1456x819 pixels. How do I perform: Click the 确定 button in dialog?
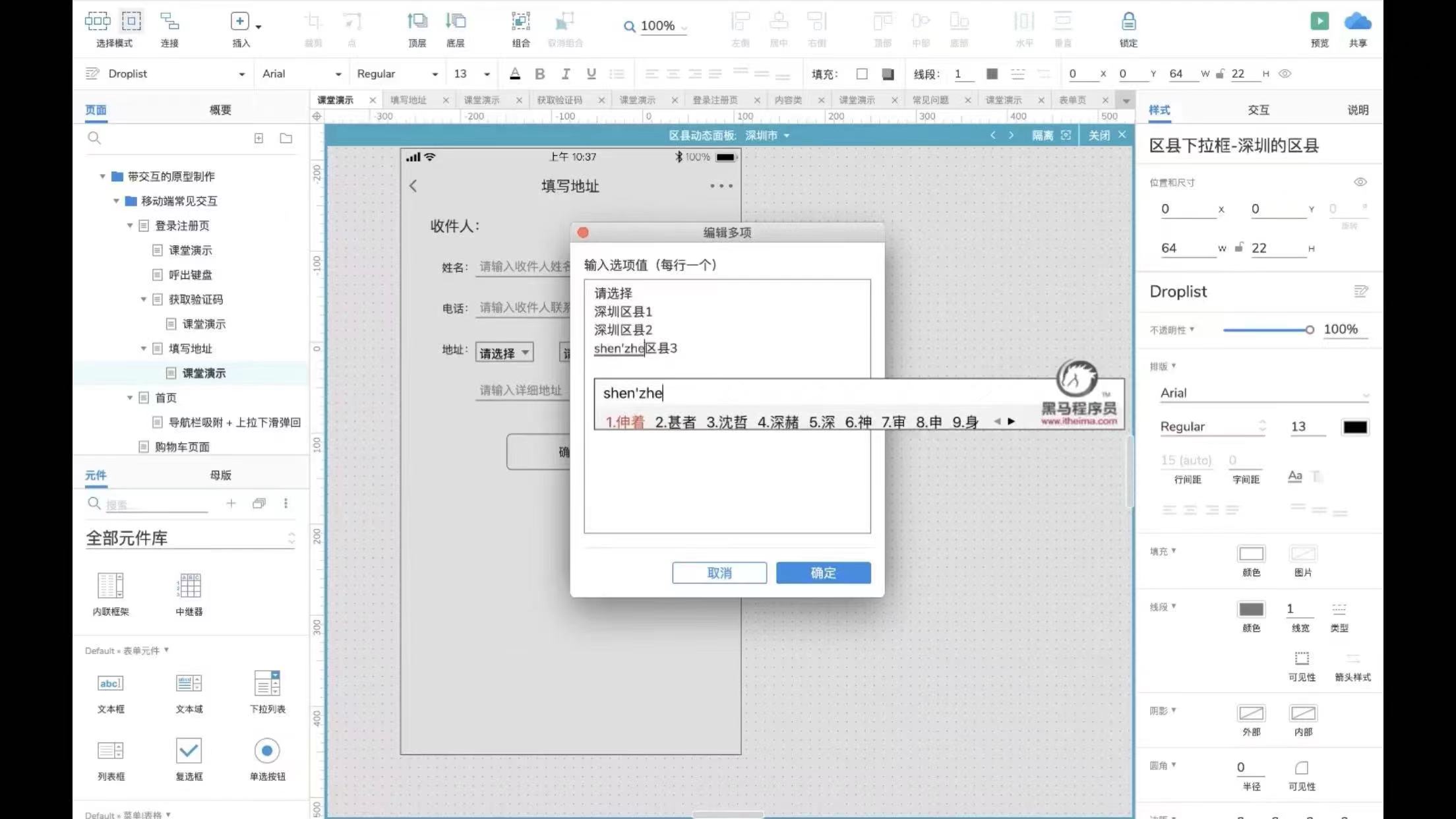click(x=823, y=572)
